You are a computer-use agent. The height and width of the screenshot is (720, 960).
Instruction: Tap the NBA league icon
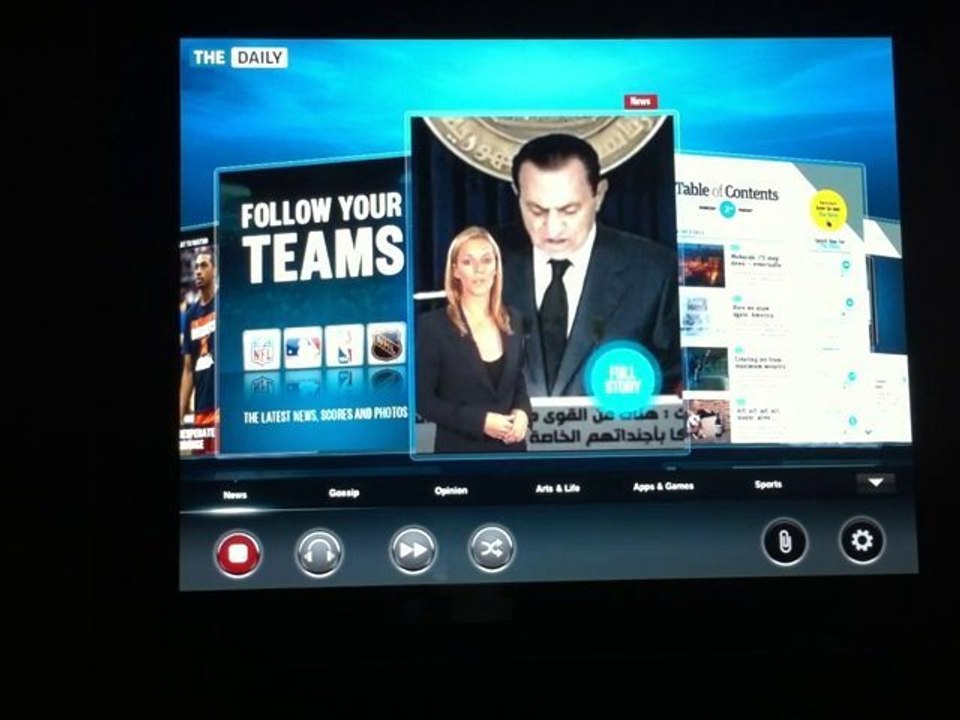click(x=345, y=345)
